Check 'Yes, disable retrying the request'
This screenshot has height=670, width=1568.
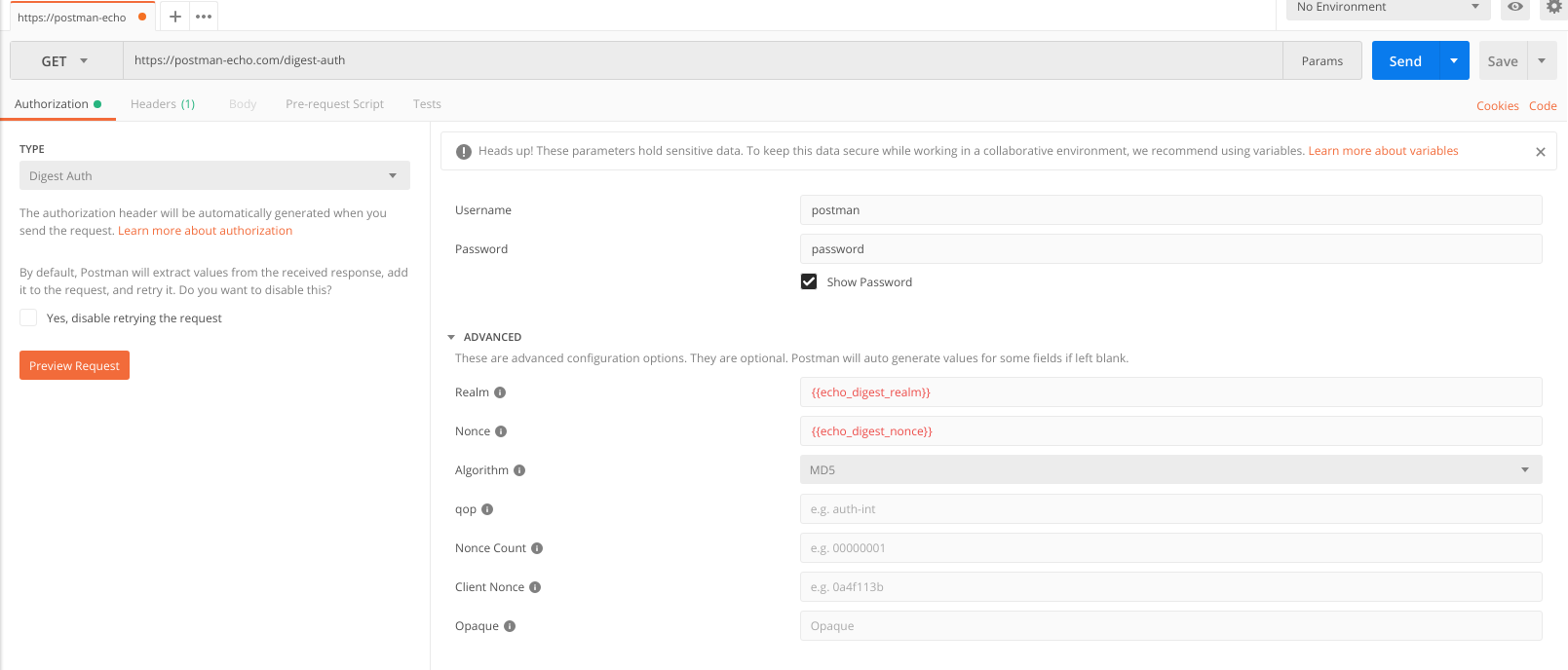28,317
